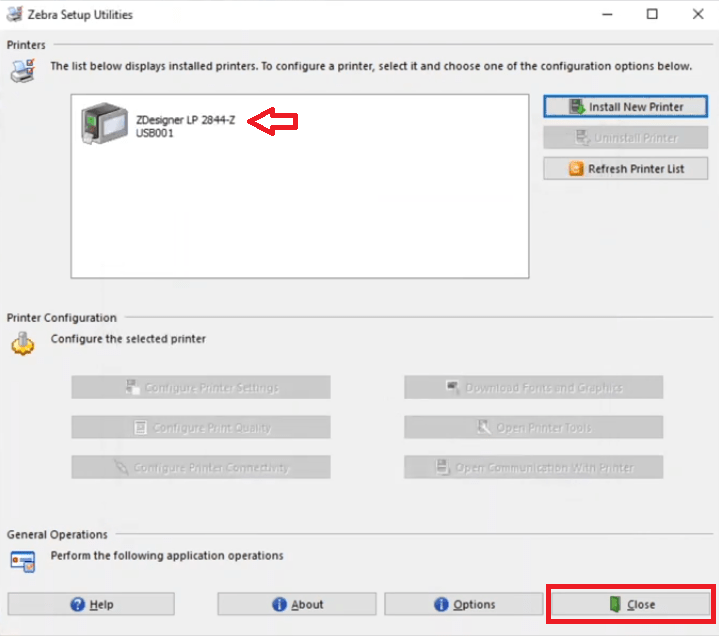Click the disabled Configure Print Quality button
This screenshot has height=636, width=719.
point(201,427)
